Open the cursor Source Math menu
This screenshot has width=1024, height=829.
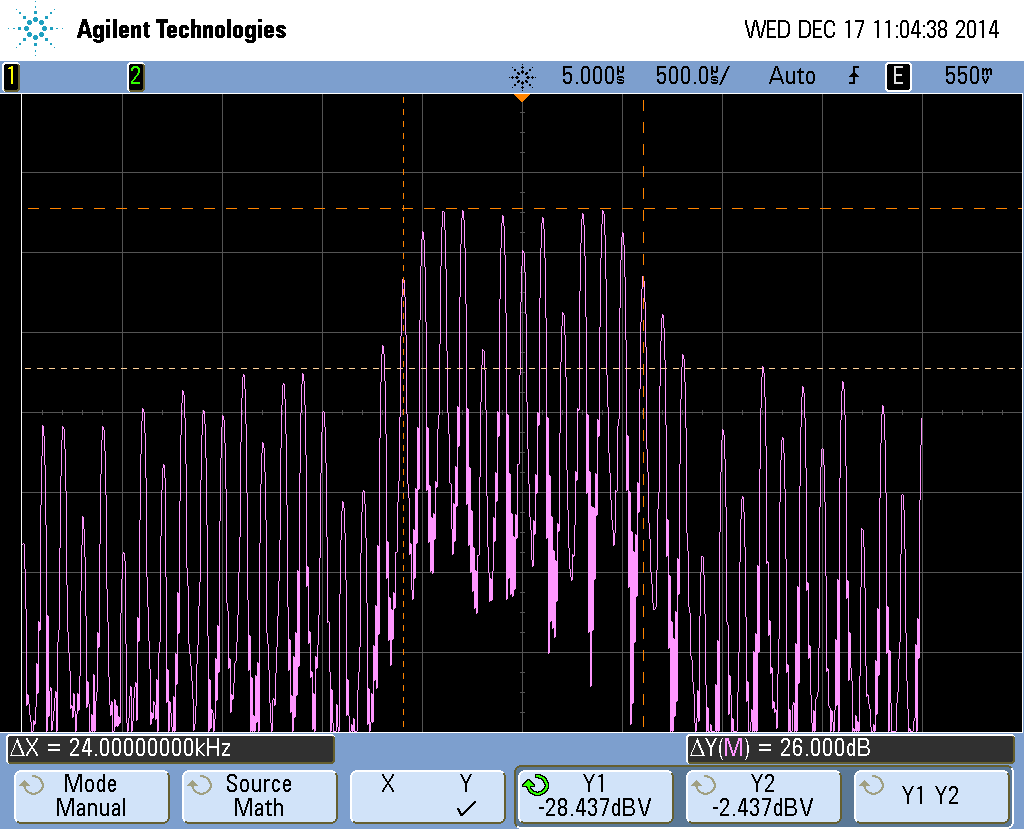[x=258, y=796]
